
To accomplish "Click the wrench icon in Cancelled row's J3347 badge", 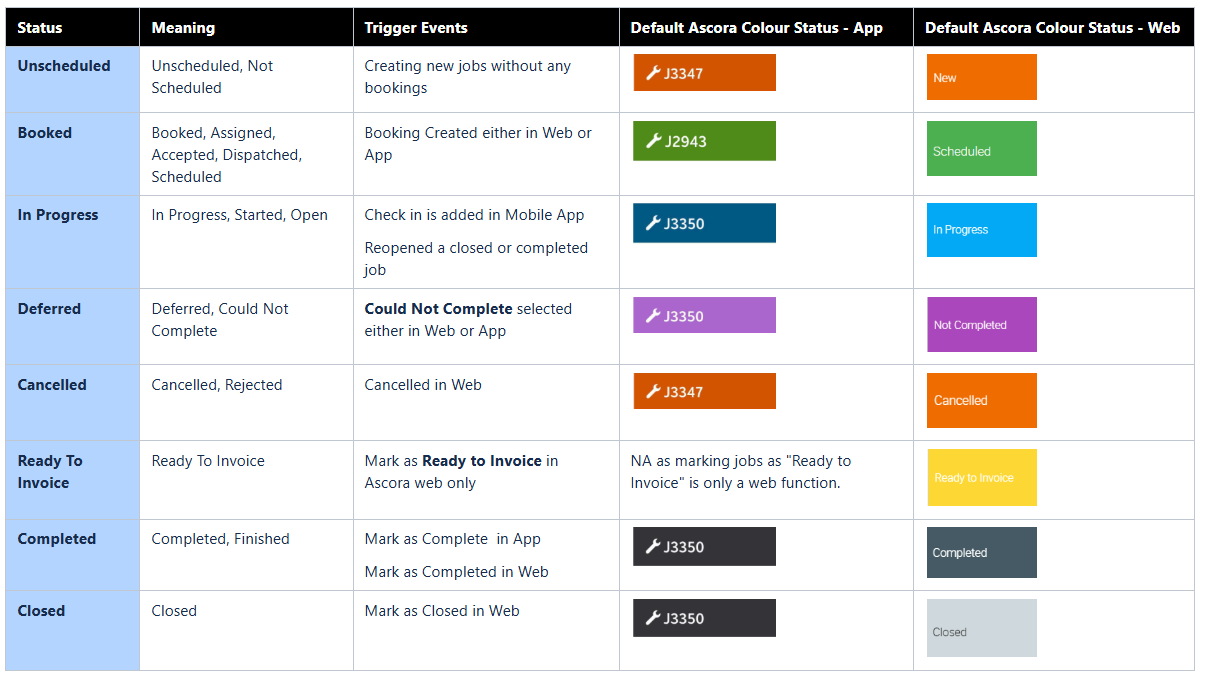I will [x=653, y=392].
